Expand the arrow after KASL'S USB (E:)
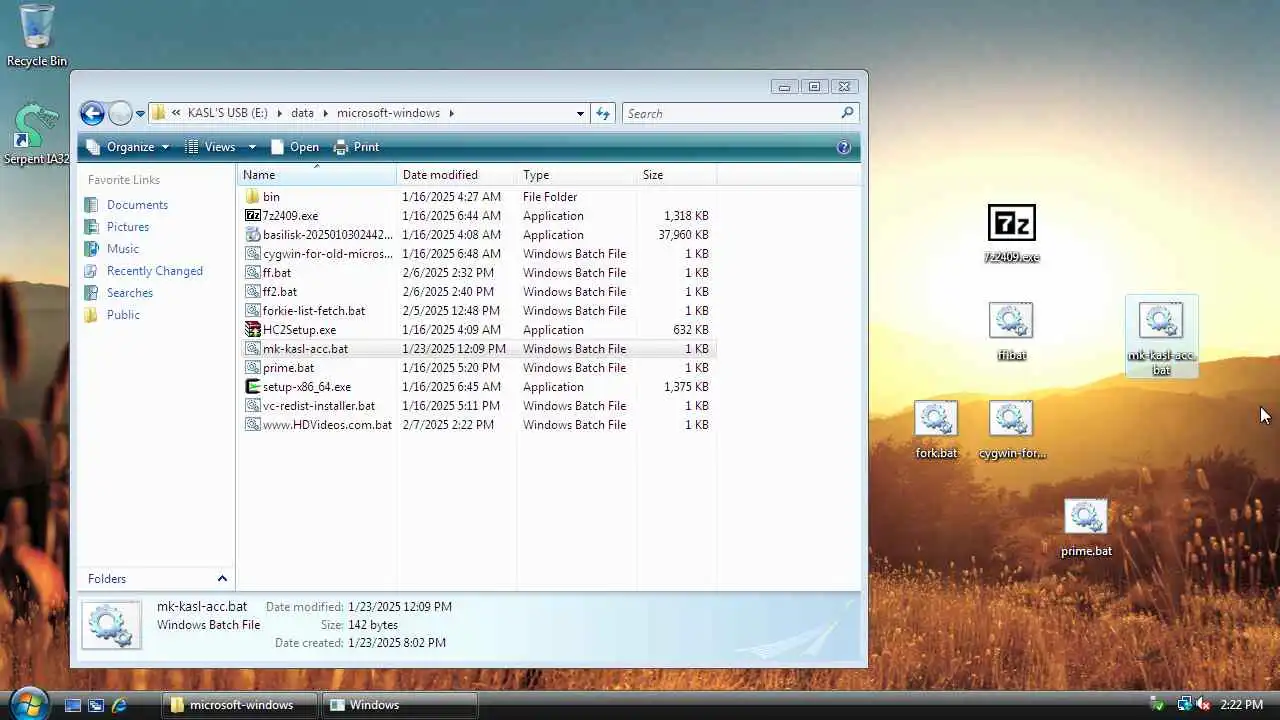1280x720 pixels. click(280, 113)
